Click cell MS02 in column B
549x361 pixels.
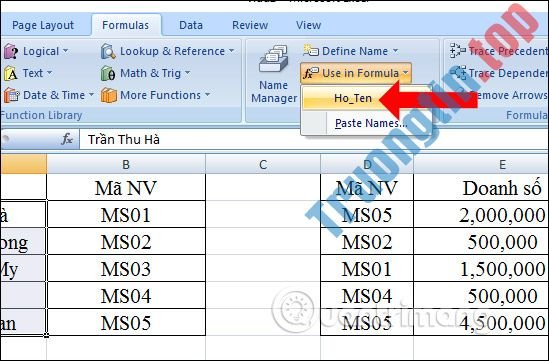click(126, 242)
